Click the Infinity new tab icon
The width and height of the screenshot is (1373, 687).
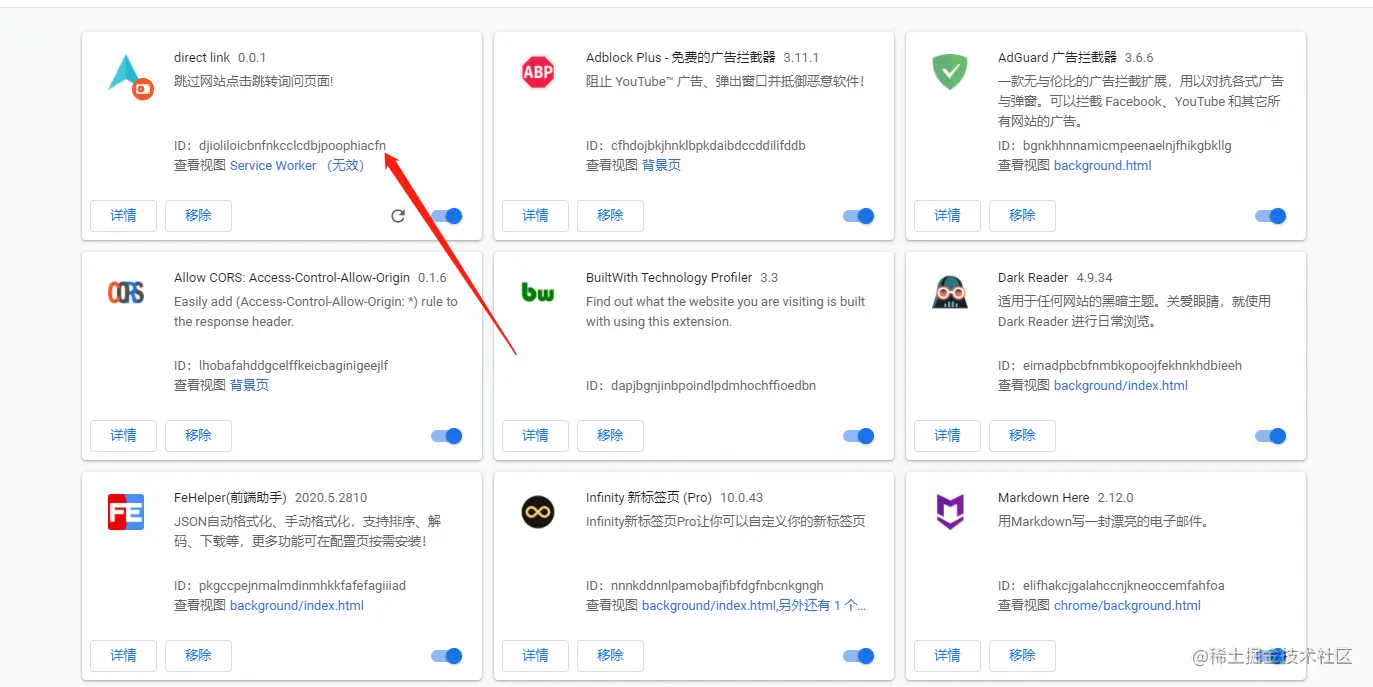pos(538,512)
